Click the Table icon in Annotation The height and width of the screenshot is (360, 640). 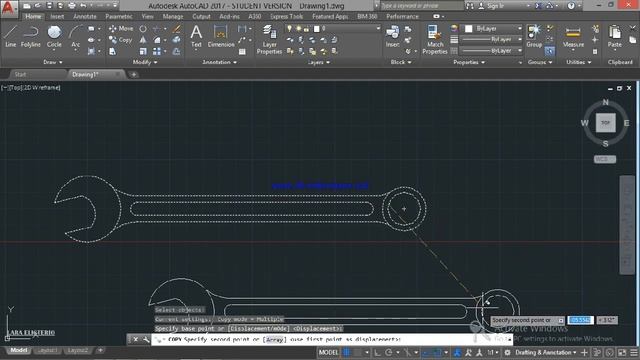pyautogui.click(x=242, y=51)
